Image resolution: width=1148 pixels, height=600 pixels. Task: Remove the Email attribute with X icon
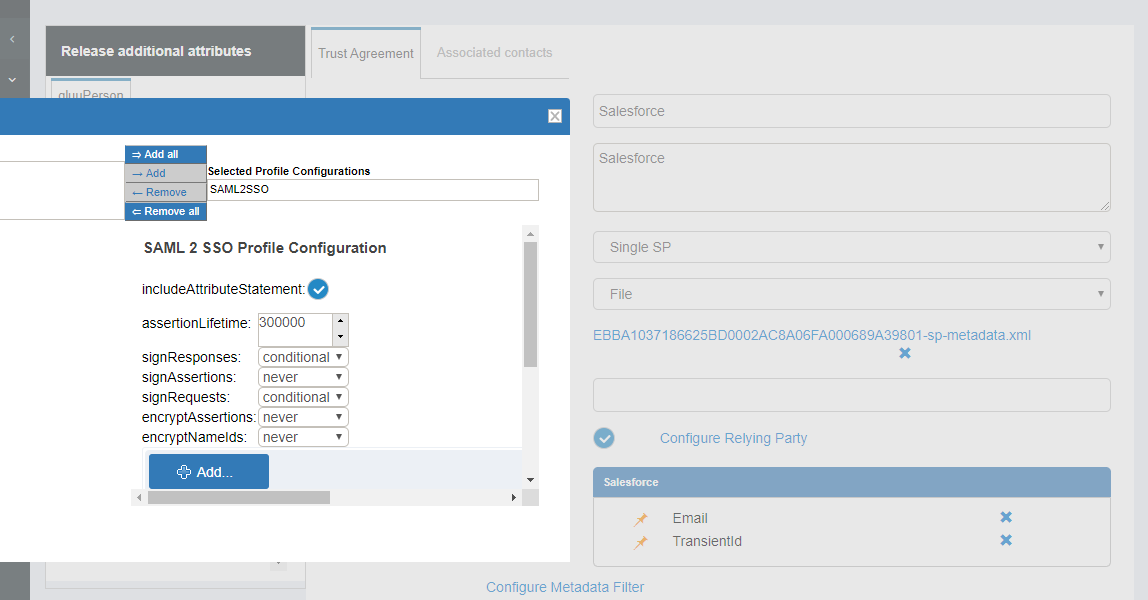tap(1006, 517)
